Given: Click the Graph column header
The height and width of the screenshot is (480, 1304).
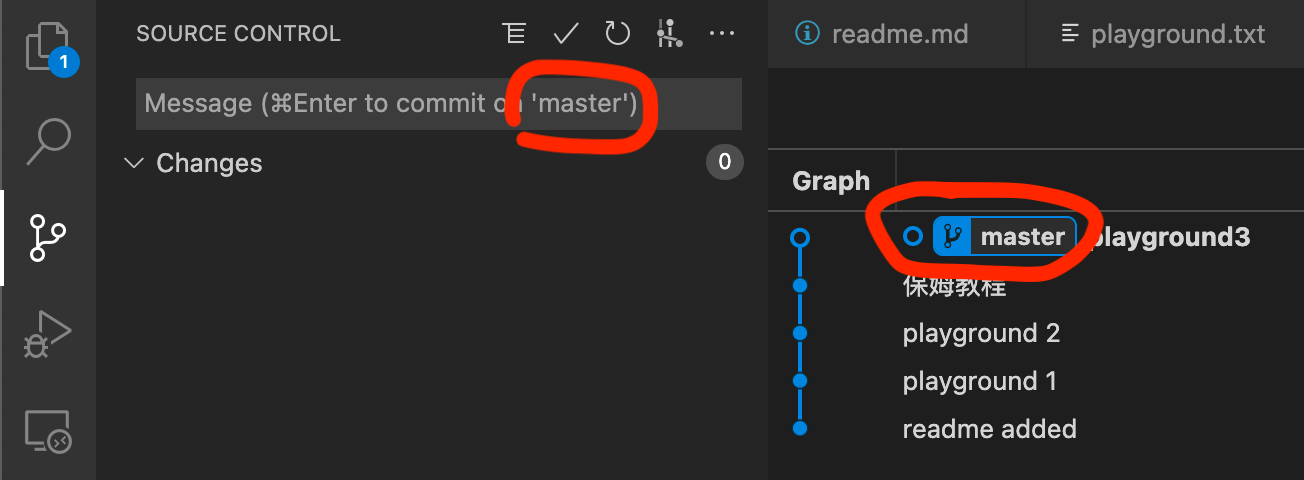Looking at the screenshot, I should coord(831,181).
